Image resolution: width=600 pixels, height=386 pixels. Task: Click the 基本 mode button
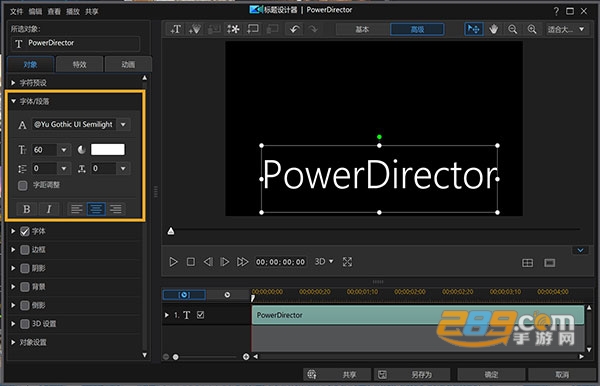point(362,29)
